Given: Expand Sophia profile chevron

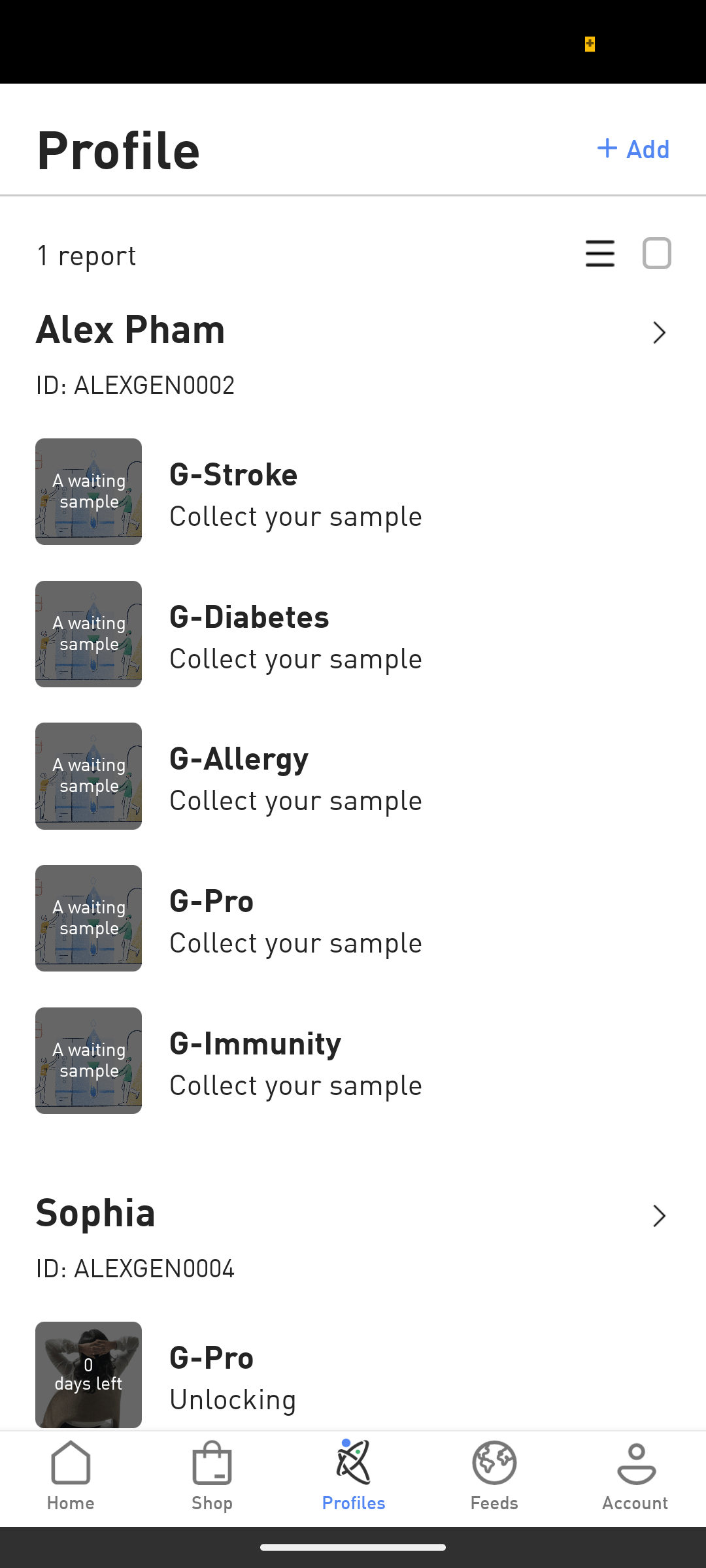Looking at the screenshot, I should point(659,1216).
